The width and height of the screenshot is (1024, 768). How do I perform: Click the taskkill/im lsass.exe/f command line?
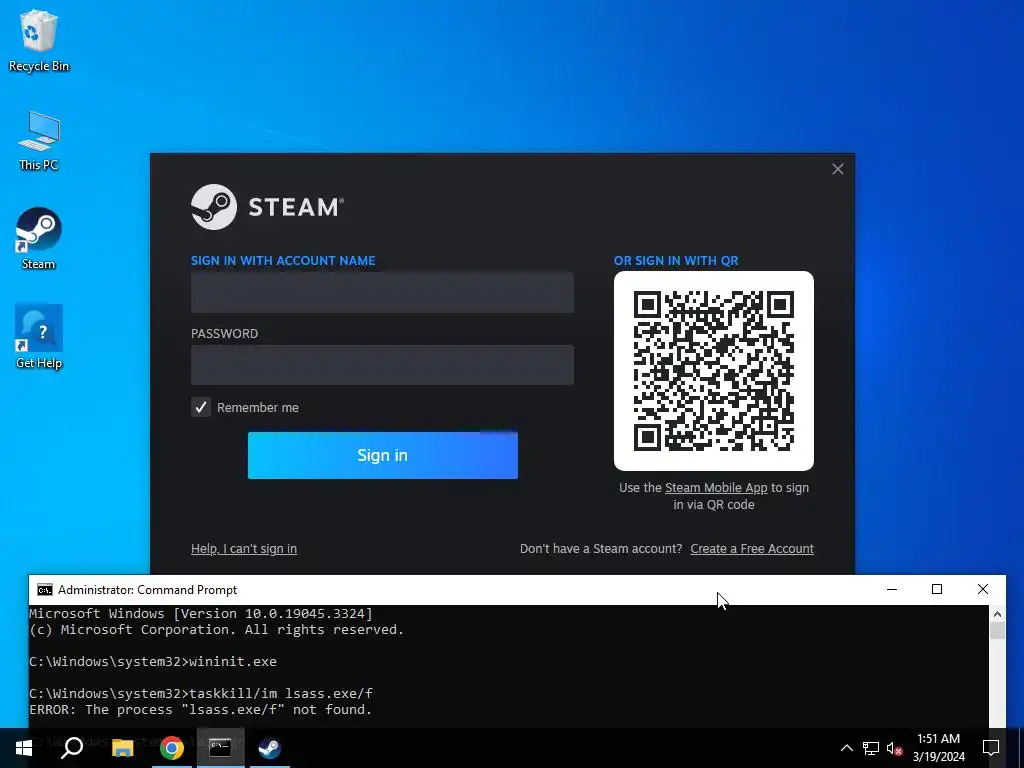pyautogui.click(x=201, y=694)
